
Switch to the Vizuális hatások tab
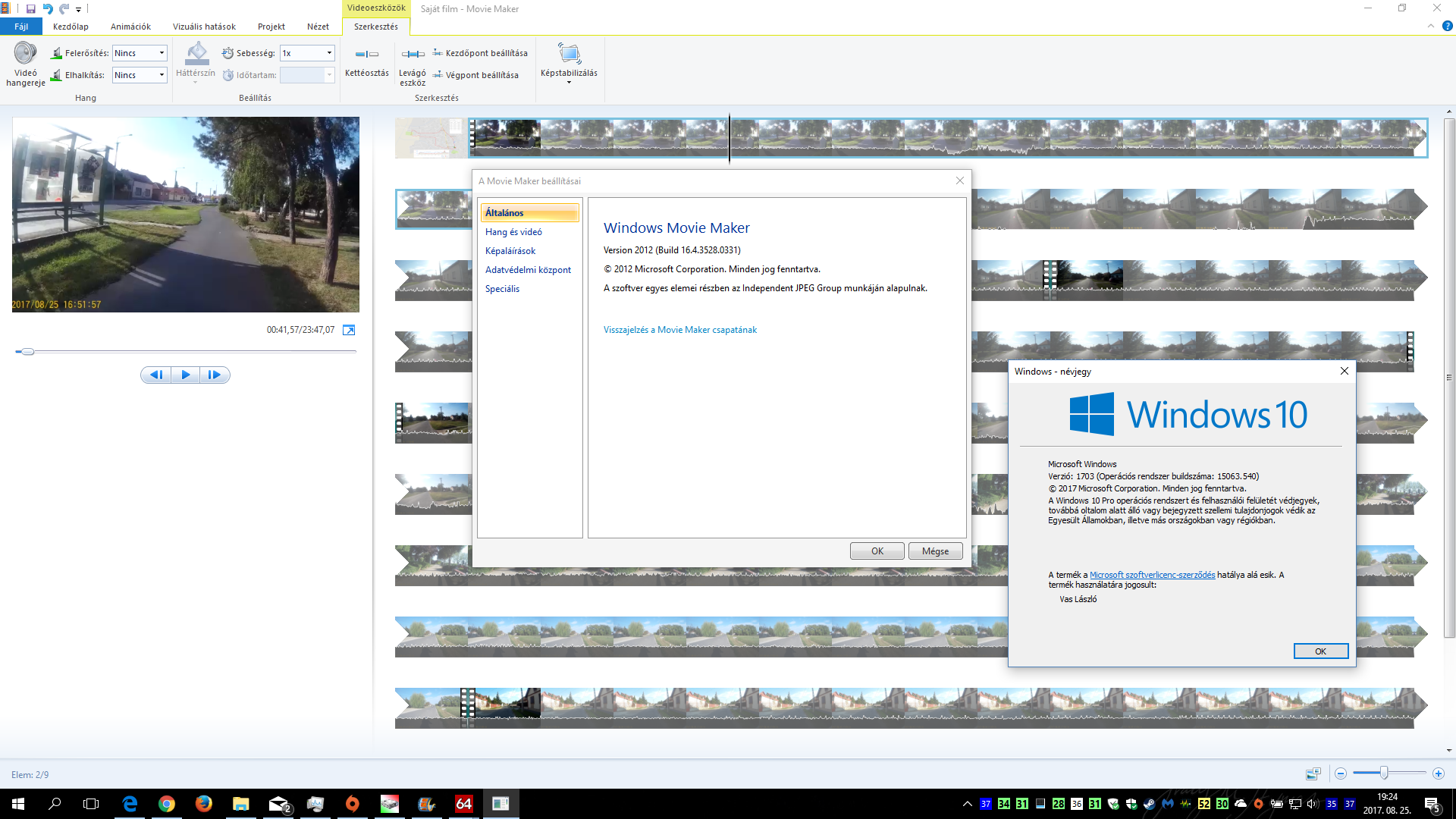point(204,27)
